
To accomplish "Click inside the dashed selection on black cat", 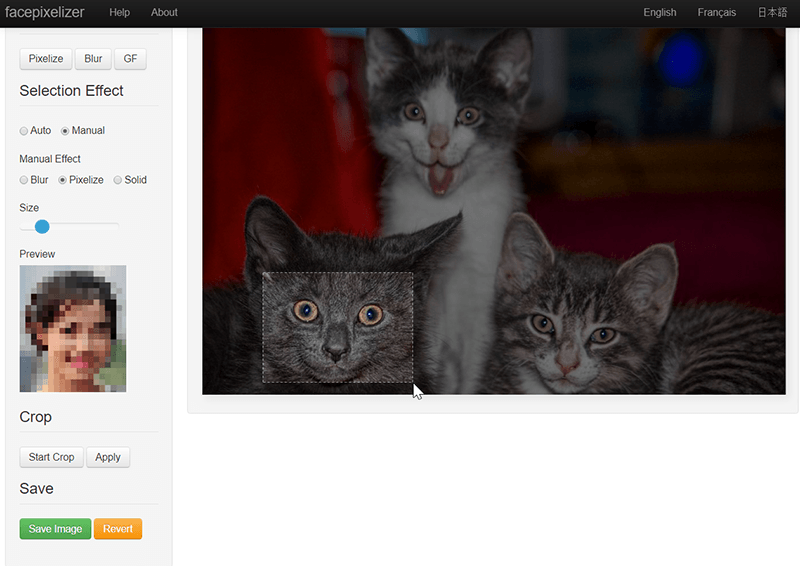I will click(x=338, y=328).
